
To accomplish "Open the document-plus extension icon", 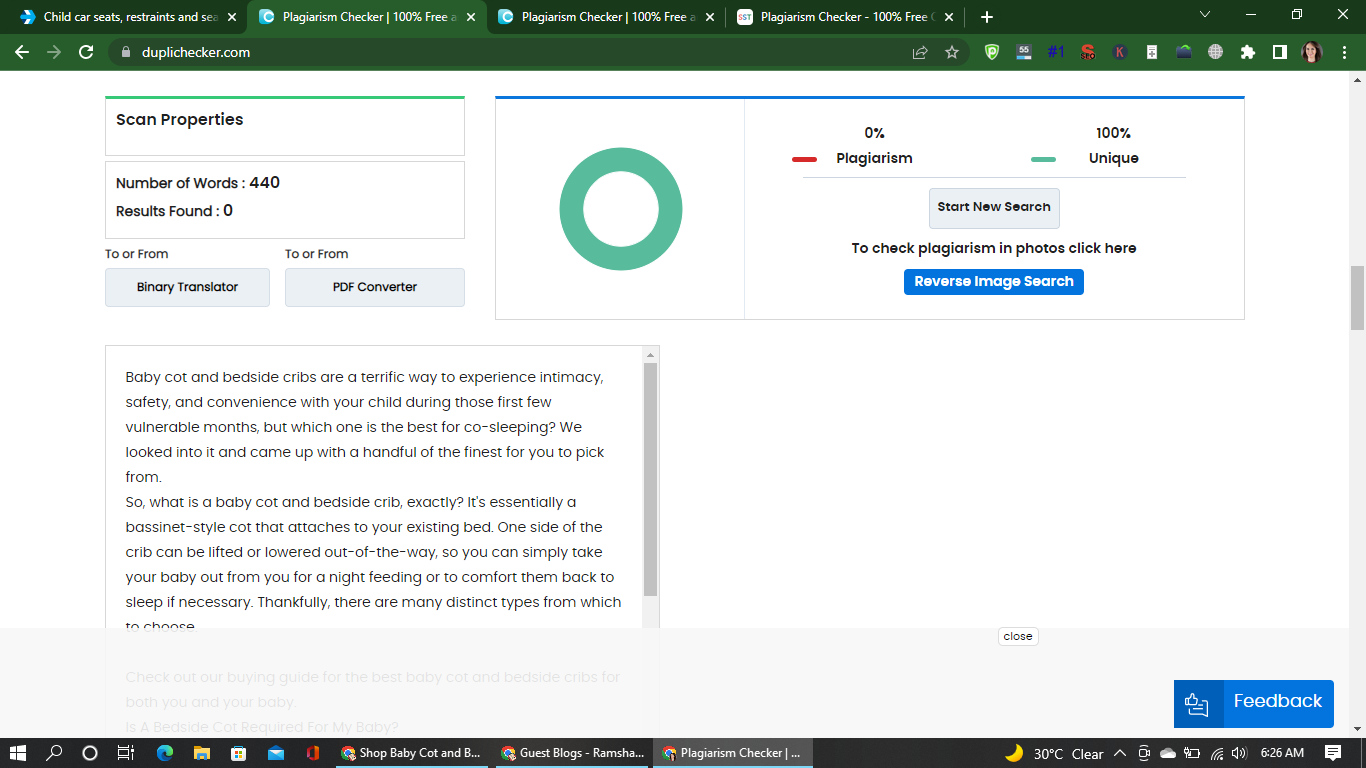I will [1152, 52].
